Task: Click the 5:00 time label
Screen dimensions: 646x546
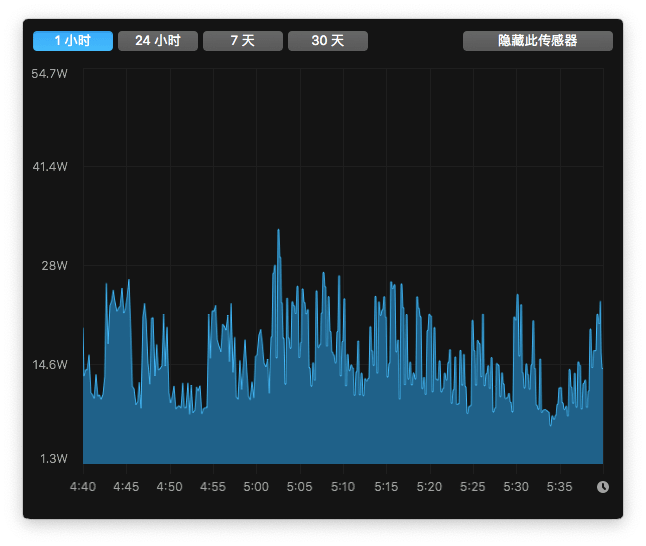Action: coord(256,487)
